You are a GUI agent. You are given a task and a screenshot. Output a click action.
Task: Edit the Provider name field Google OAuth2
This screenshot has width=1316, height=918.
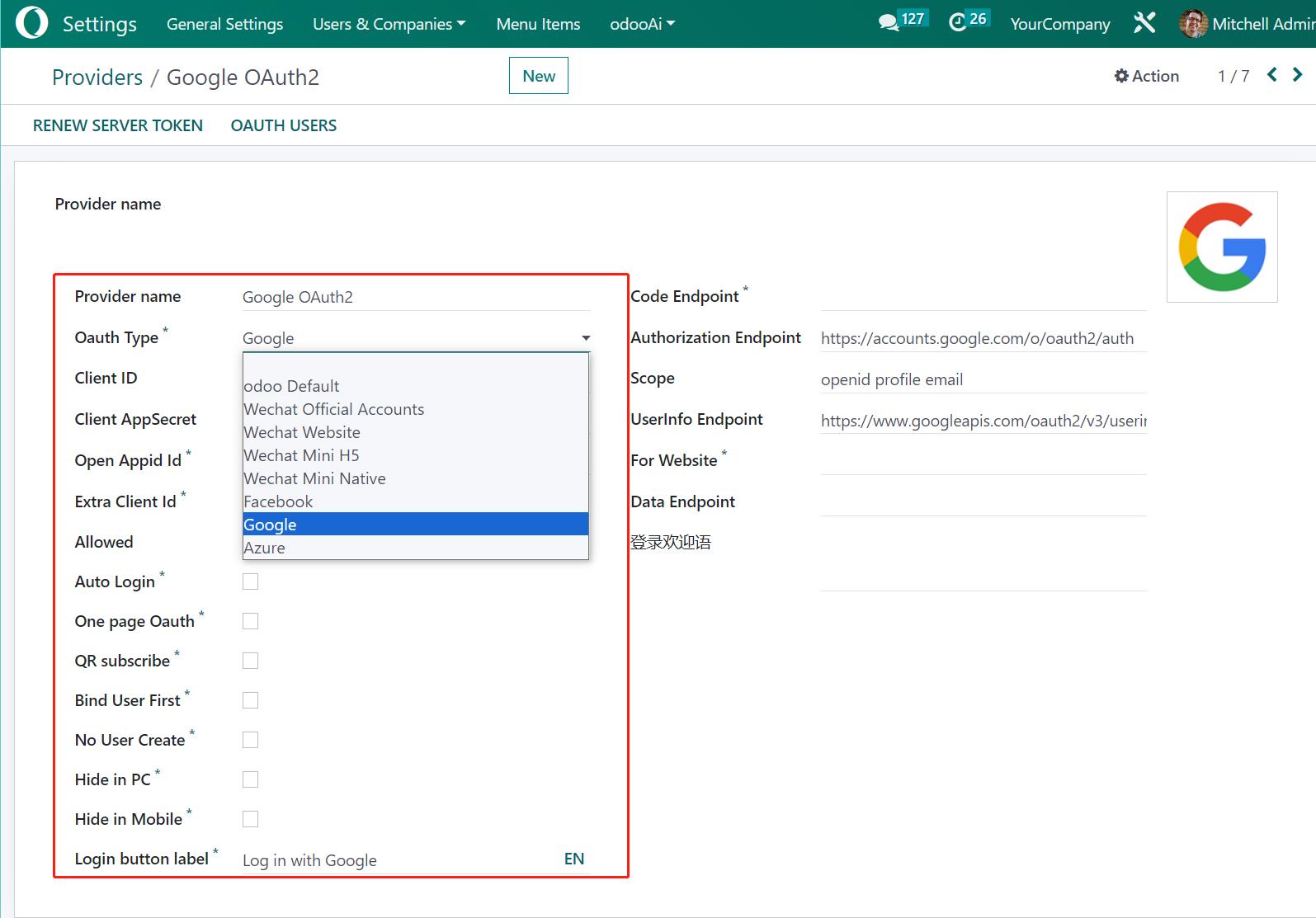click(x=416, y=297)
